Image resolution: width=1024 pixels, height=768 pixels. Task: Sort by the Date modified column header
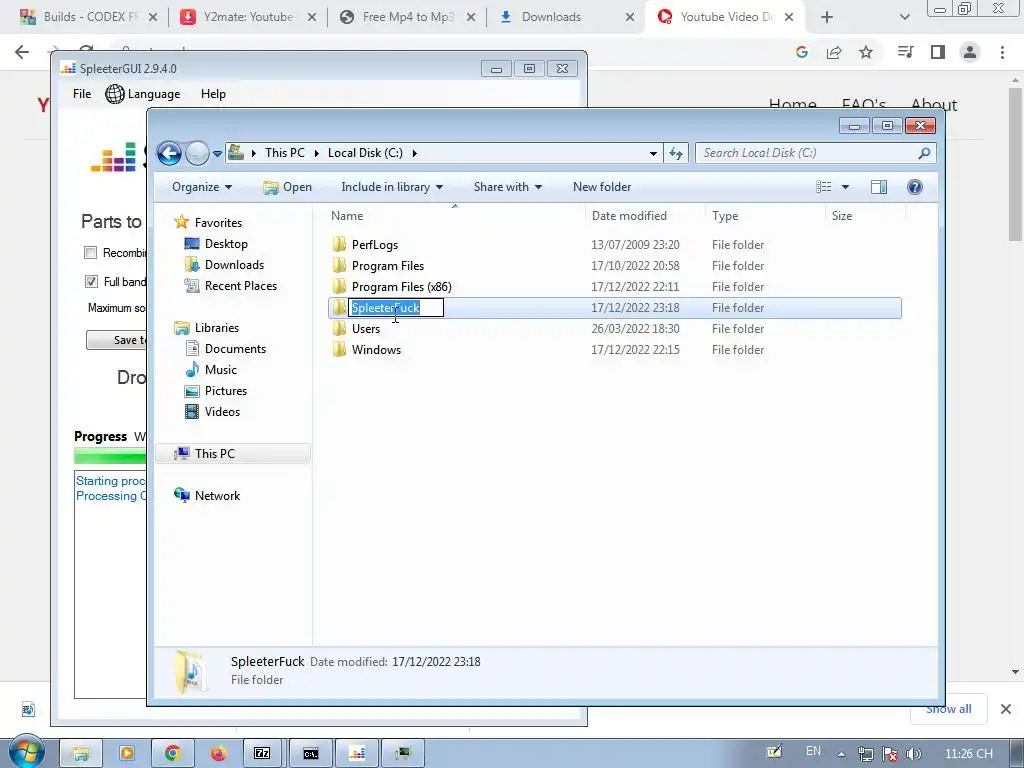pyautogui.click(x=629, y=216)
